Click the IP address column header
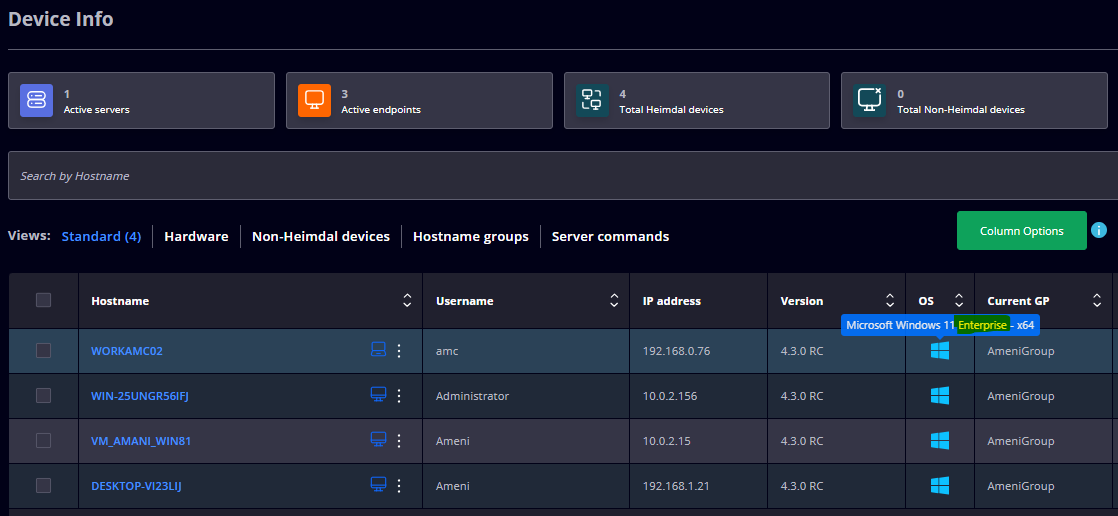The height and width of the screenshot is (516, 1118). pyautogui.click(x=672, y=301)
